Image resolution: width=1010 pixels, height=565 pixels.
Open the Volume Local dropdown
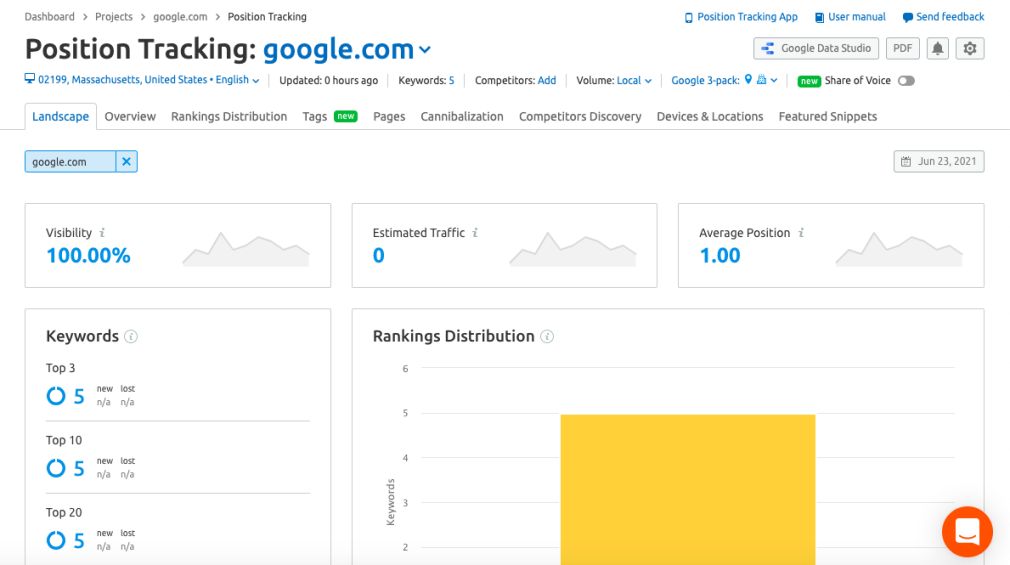pos(634,81)
